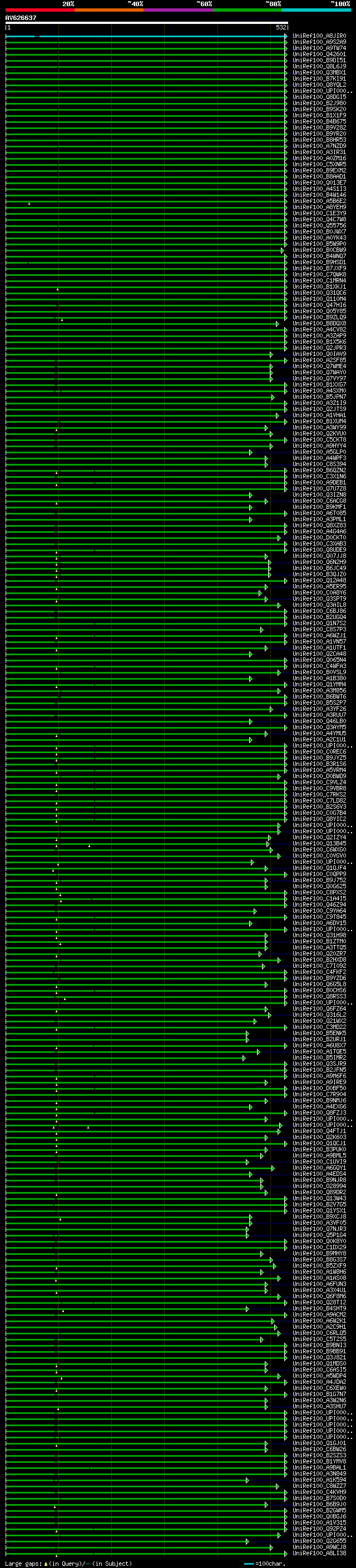This screenshot has height=1568, width=356.
Task: Select hit label UniRef100_Q3AIL8
Action: click(319, 605)
